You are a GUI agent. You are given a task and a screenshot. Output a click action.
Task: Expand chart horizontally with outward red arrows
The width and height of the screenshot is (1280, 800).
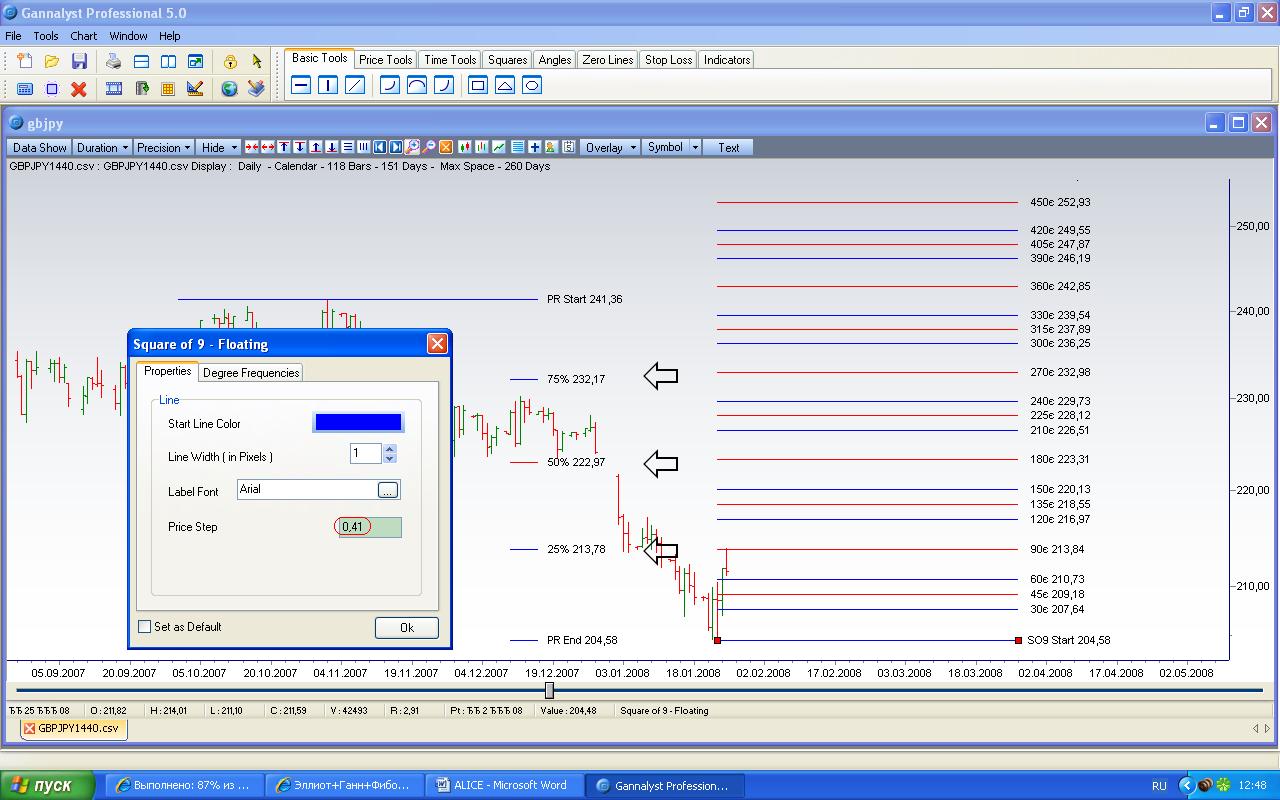tap(268, 147)
